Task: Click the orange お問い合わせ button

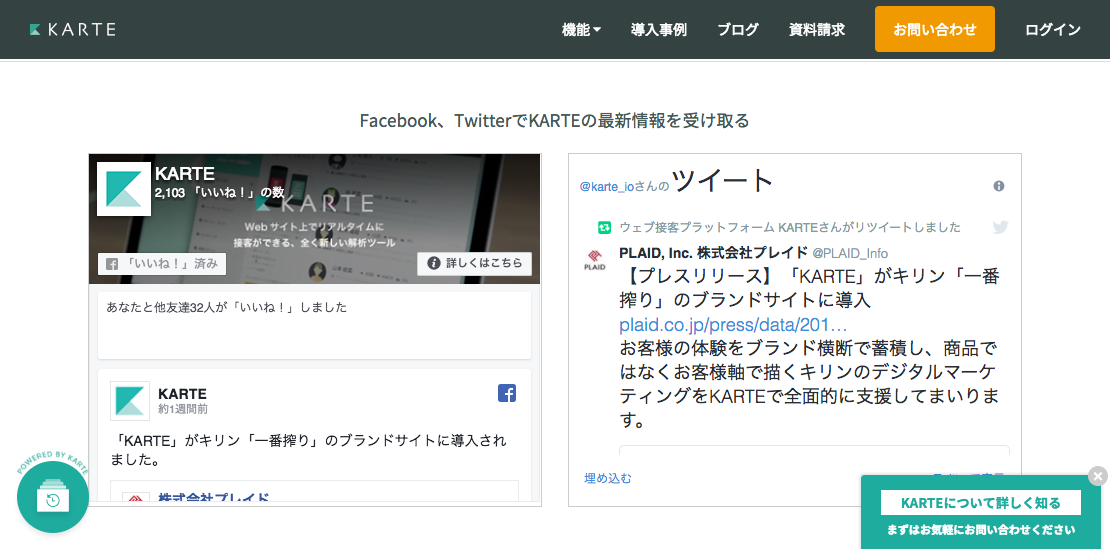Action: pos(934,29)
